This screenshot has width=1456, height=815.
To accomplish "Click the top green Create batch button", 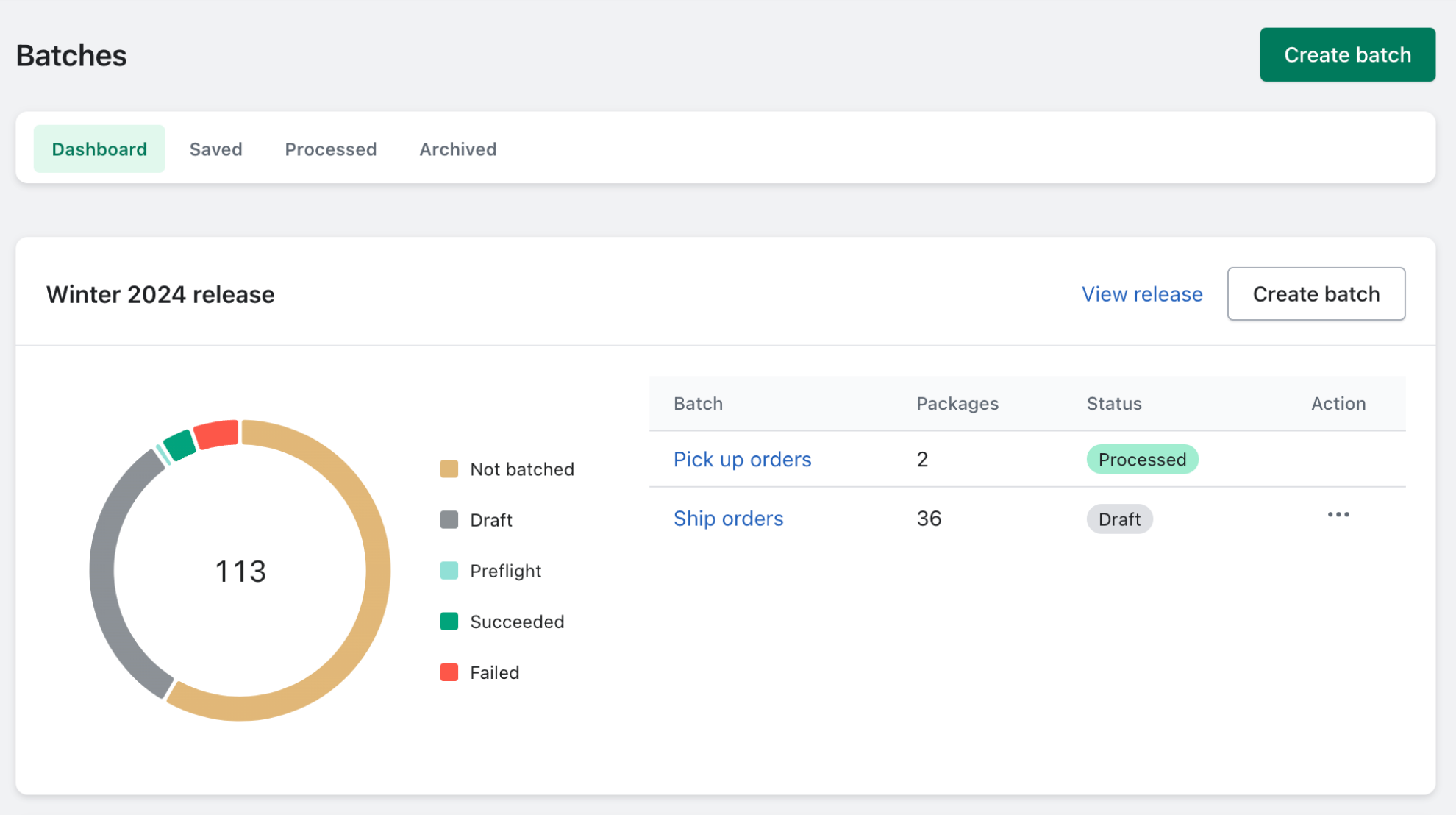I will 1346,55.
